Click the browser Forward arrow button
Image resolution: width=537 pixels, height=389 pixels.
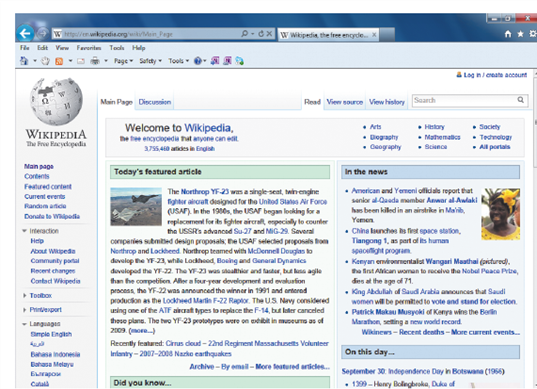42,34
